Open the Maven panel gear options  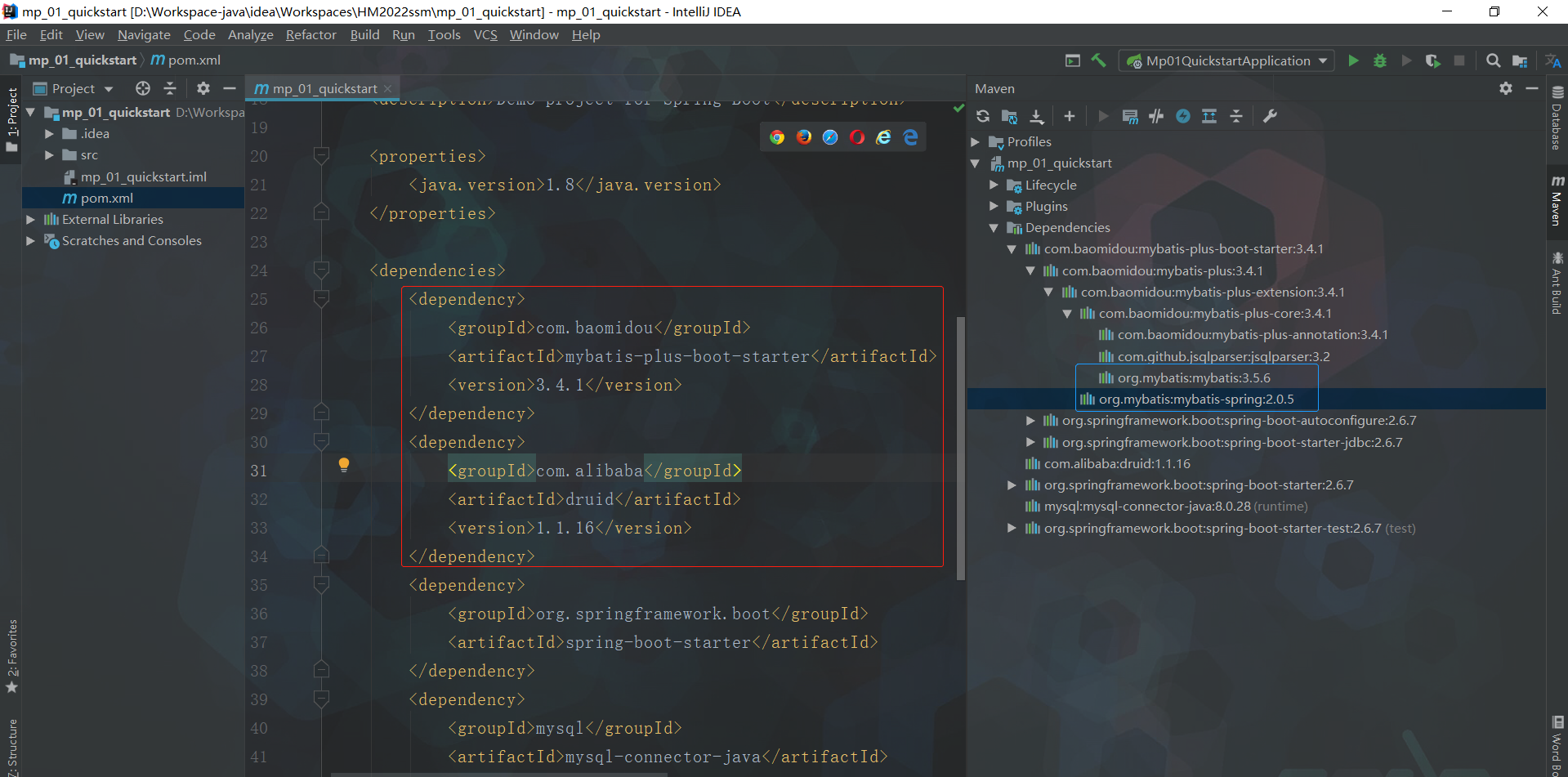click(x=1506, y=88)
